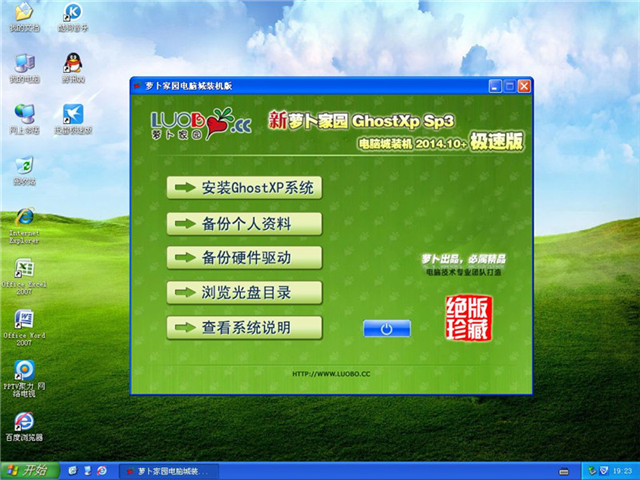The width and height of the screenshot is (640, 480).
Task: Open My Documents (我的文档) desktop icon
Action: click(x=24, y=16)
